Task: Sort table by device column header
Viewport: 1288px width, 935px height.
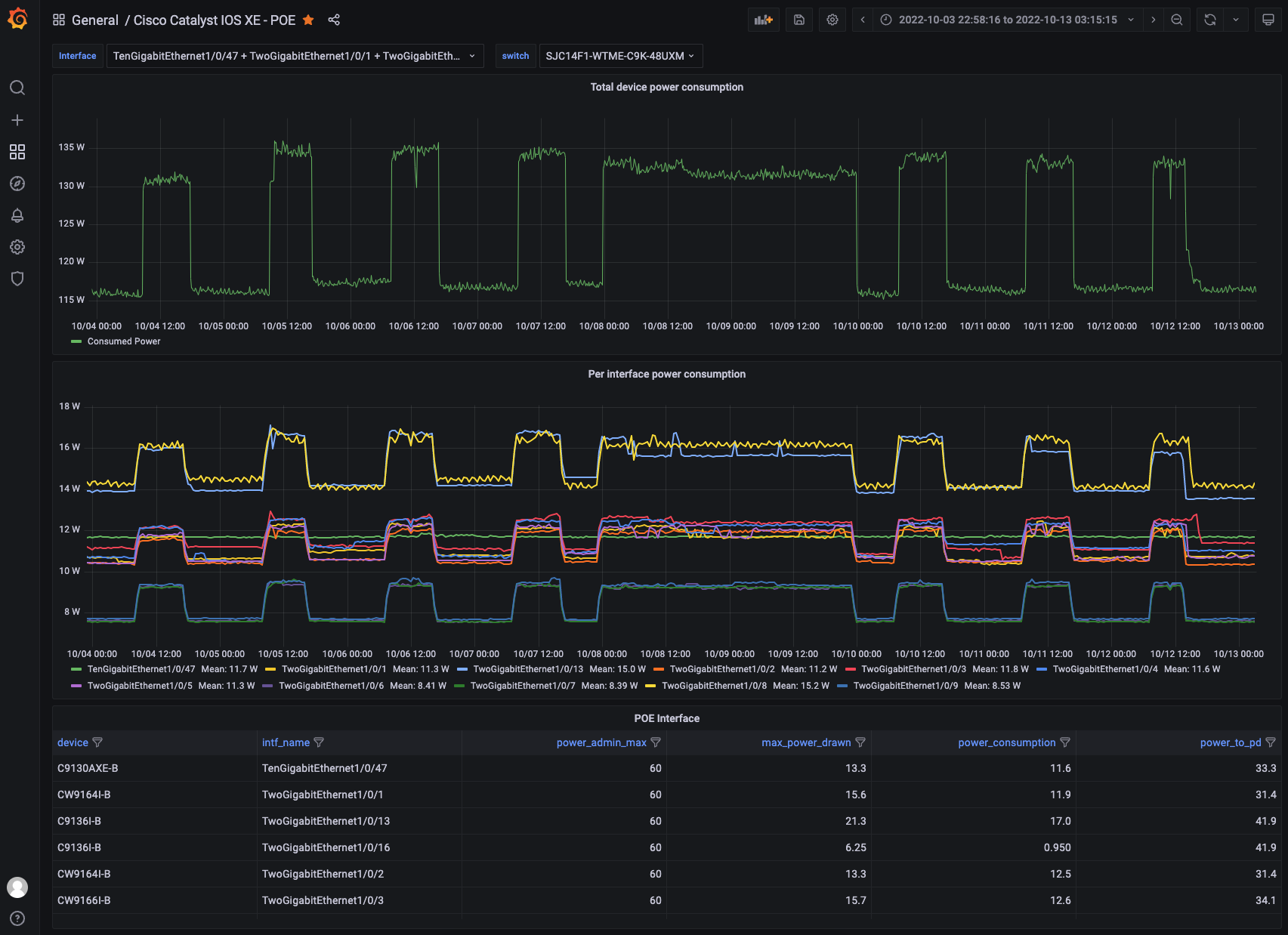Action: tap(73, 742)
